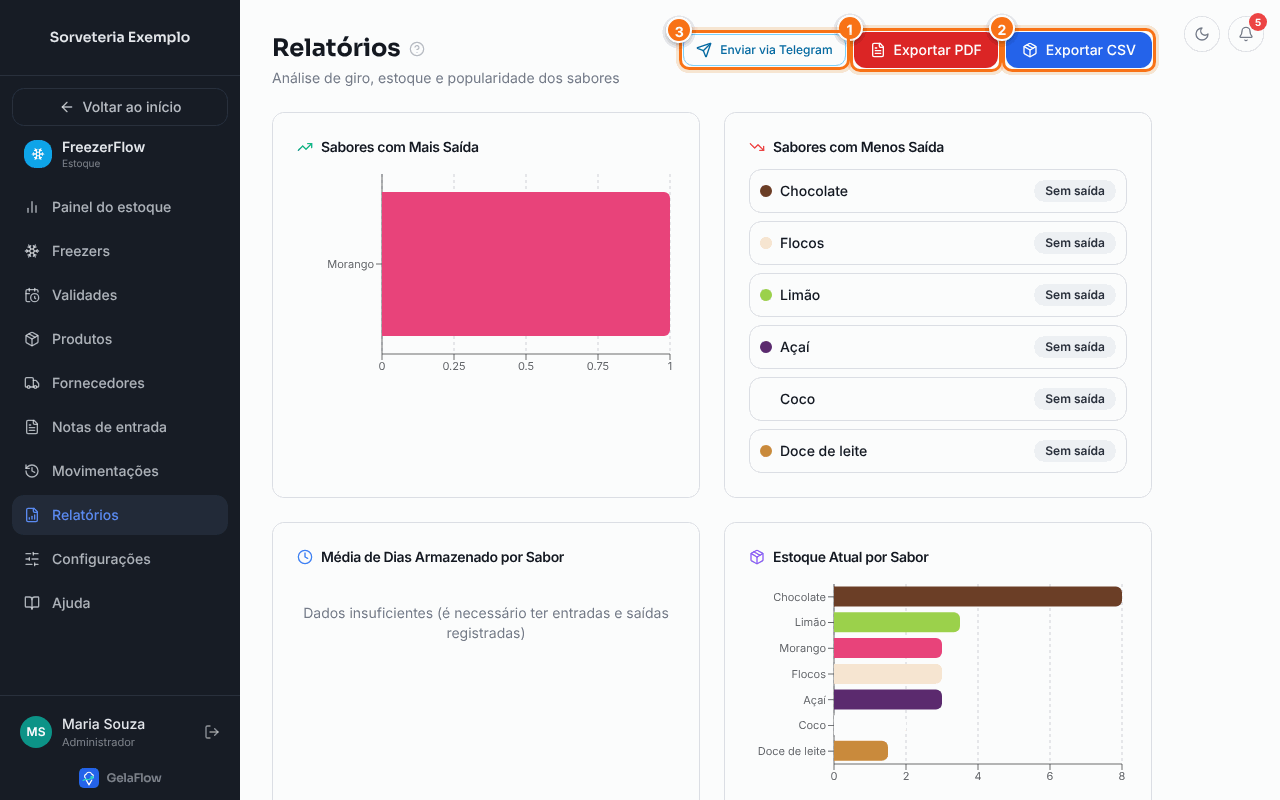Click the bar chart icon for Painel do estoque

[x=32, y=207]
